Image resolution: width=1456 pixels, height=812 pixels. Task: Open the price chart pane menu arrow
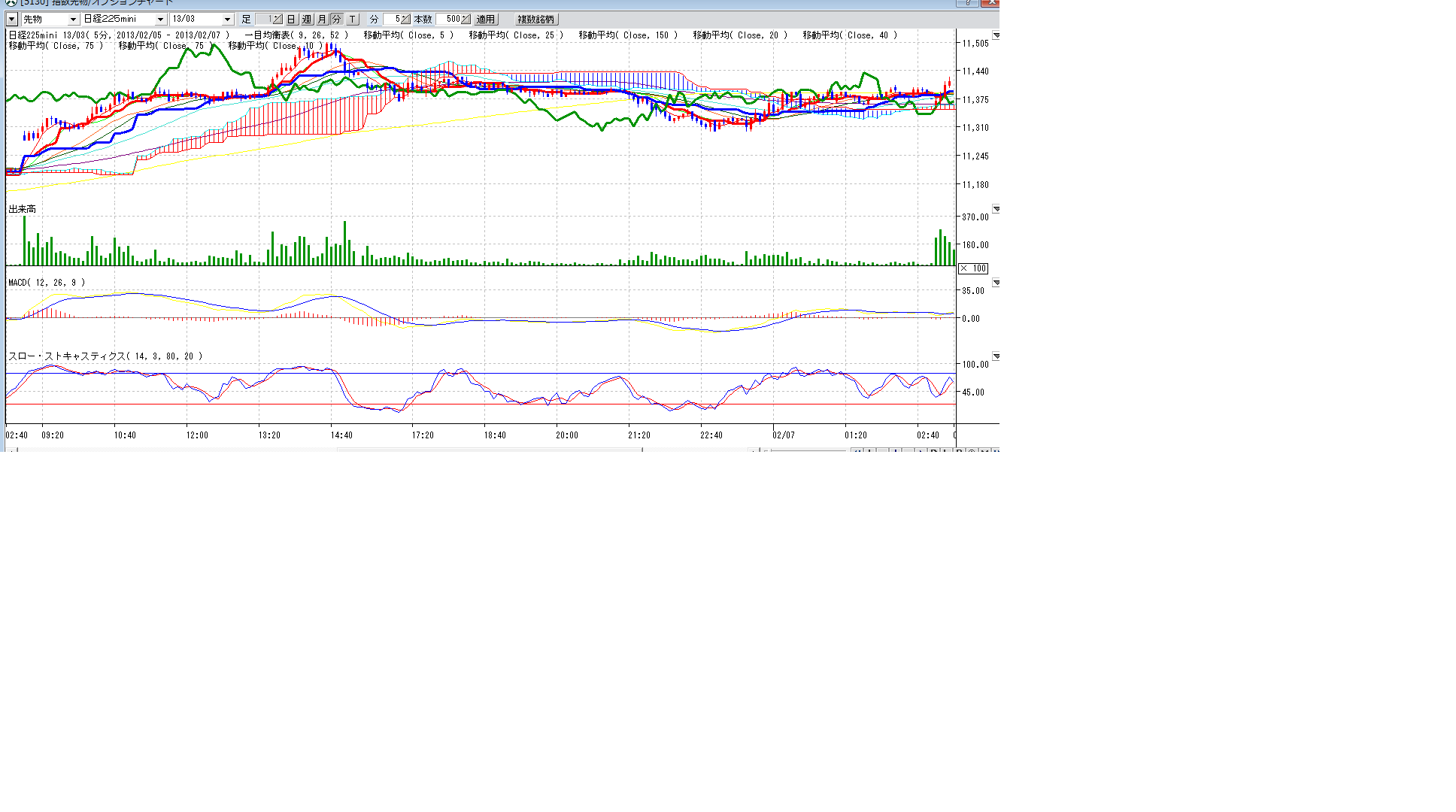click(996, 35)
